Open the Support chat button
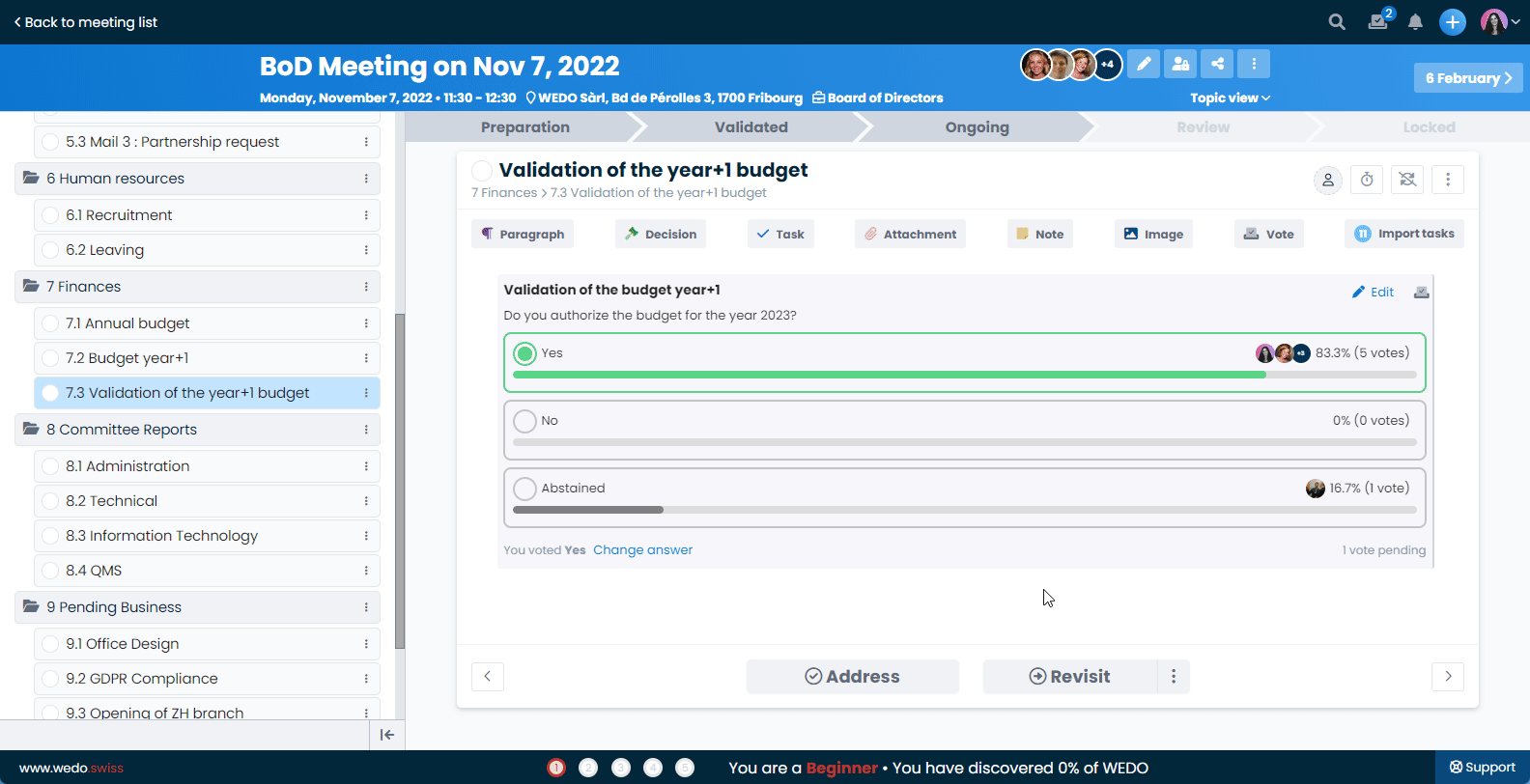The image size is (1530, 784). pos(1483,767)
